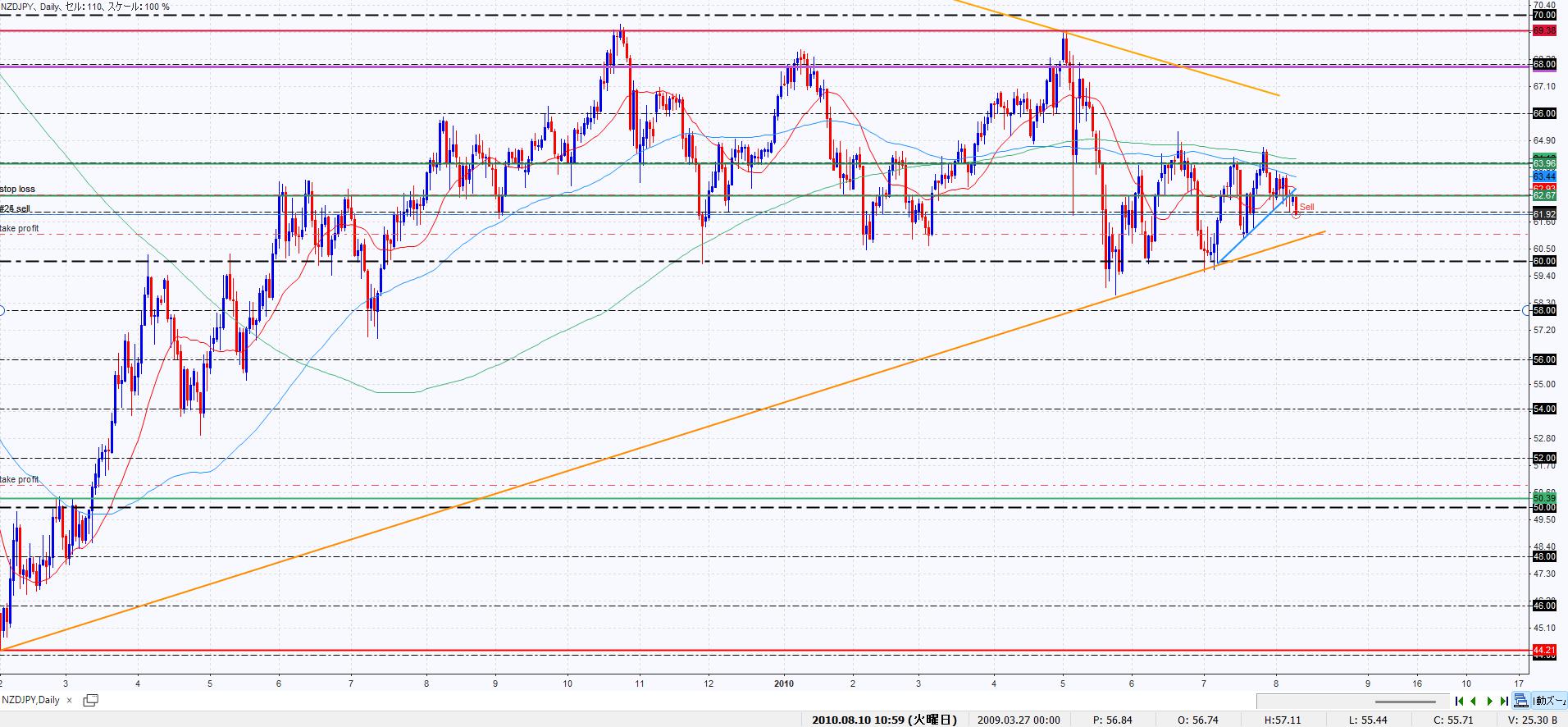1568x727 pixels.
Task: Open the new chart window icon
Action: [91, 700]
